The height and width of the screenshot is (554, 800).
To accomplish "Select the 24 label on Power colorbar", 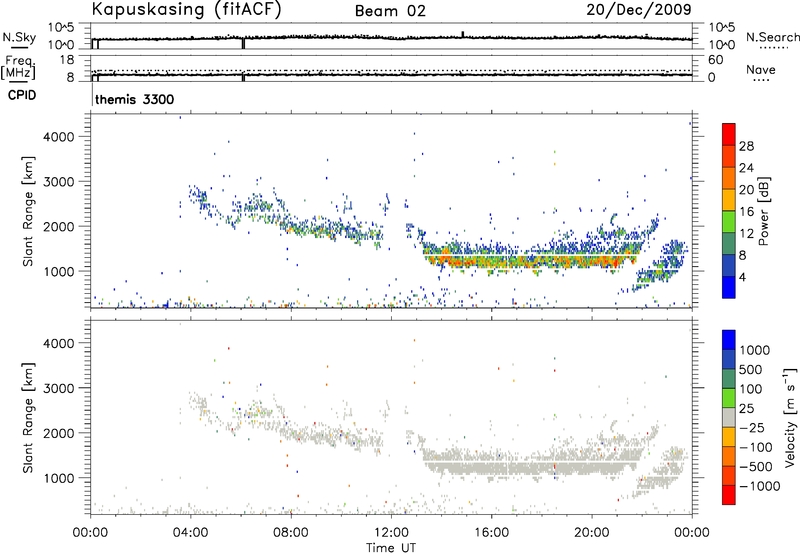I will pyautogui.click(x=746, y=168).
